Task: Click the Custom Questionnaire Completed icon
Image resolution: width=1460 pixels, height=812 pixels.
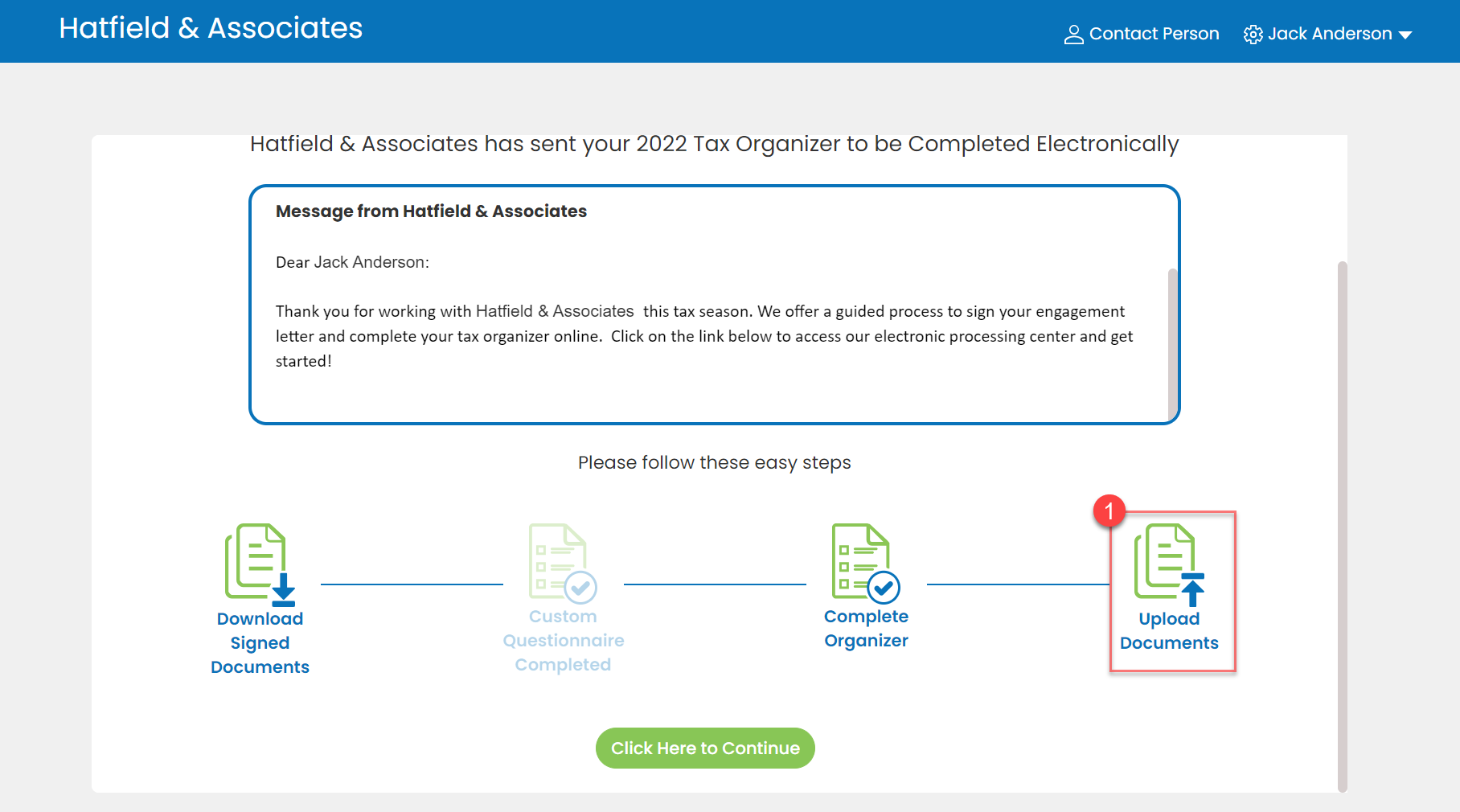Action: click(x=563, y=563)
